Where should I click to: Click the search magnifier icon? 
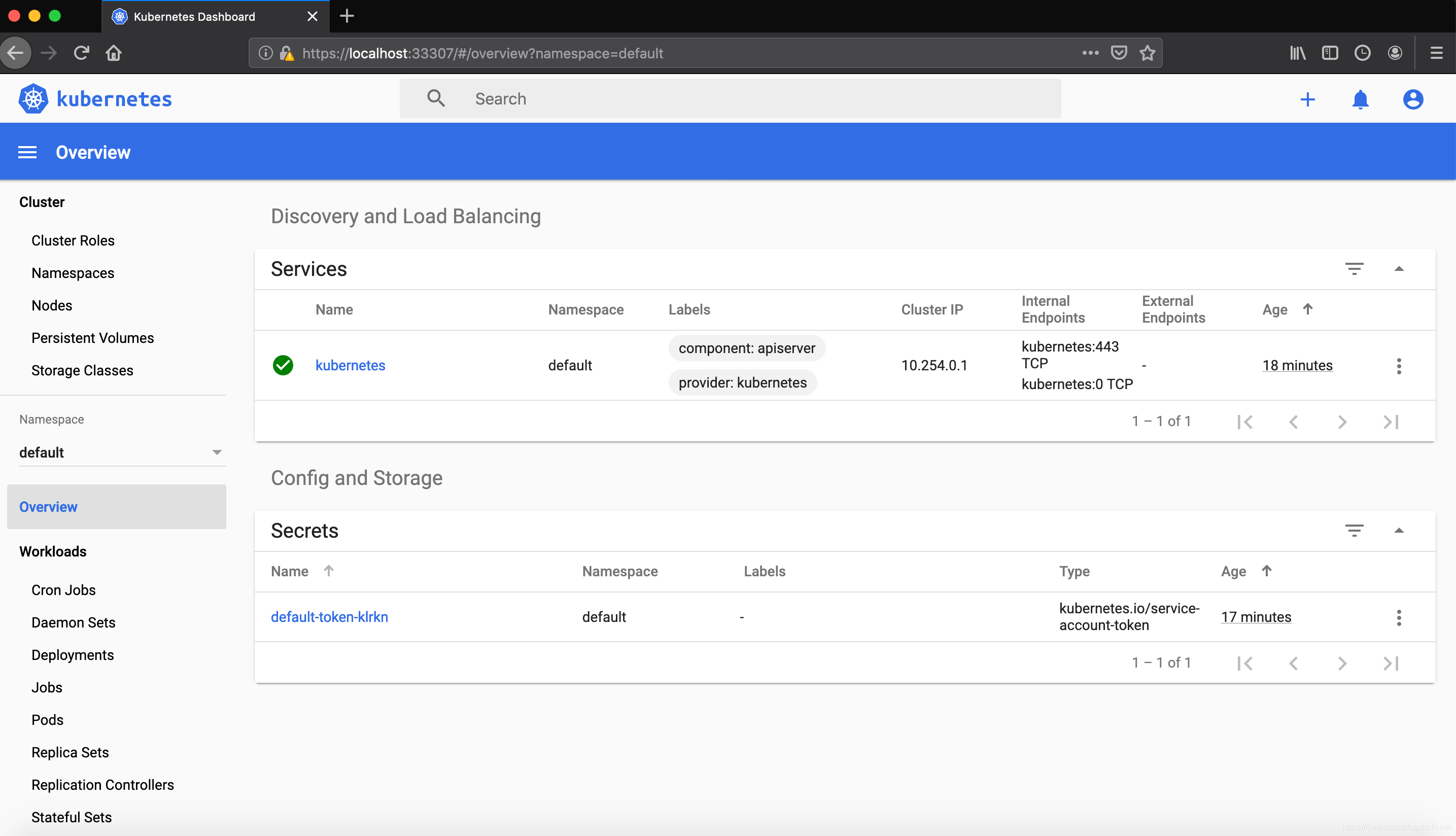pos(436,98)
